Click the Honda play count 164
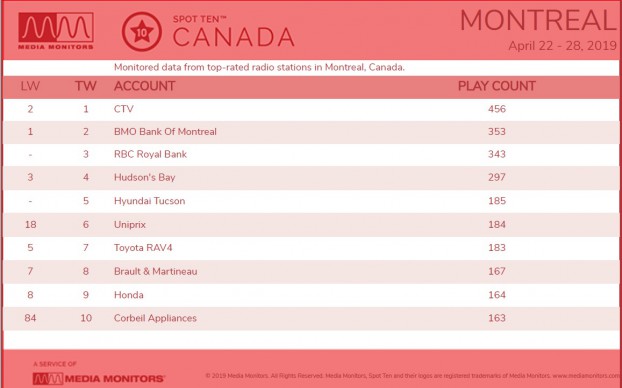Image resolution: width=622 pixels, height=388 pixels. (497, 295)
